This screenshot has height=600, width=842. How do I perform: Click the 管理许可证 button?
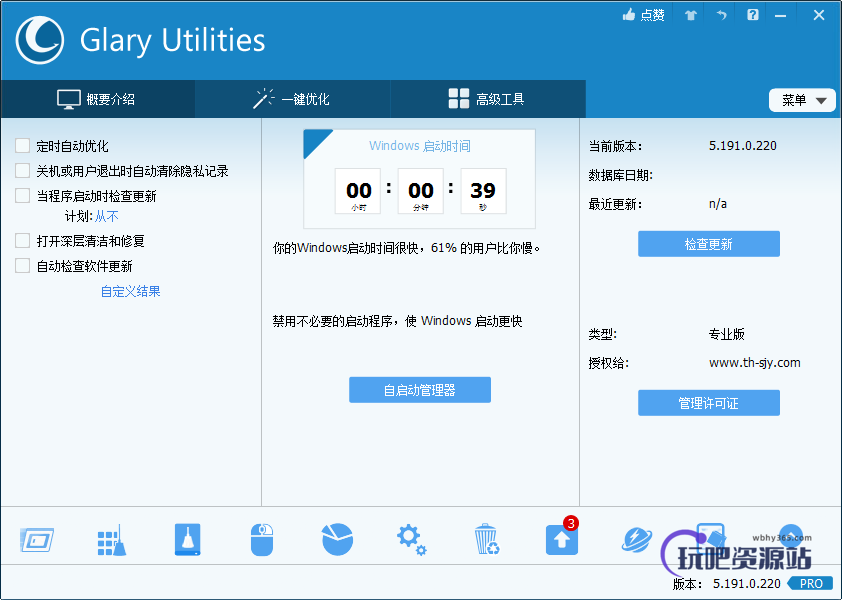coord(709,403)
